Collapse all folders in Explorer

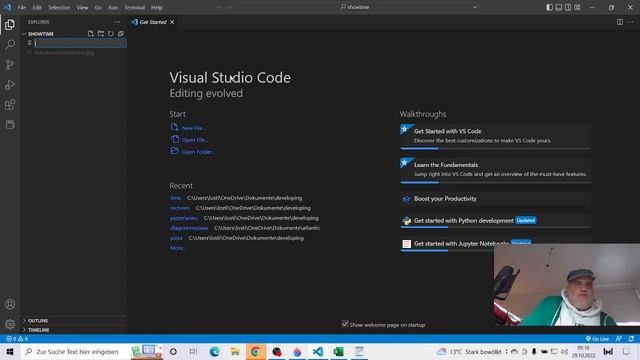[x=121, y=33]
